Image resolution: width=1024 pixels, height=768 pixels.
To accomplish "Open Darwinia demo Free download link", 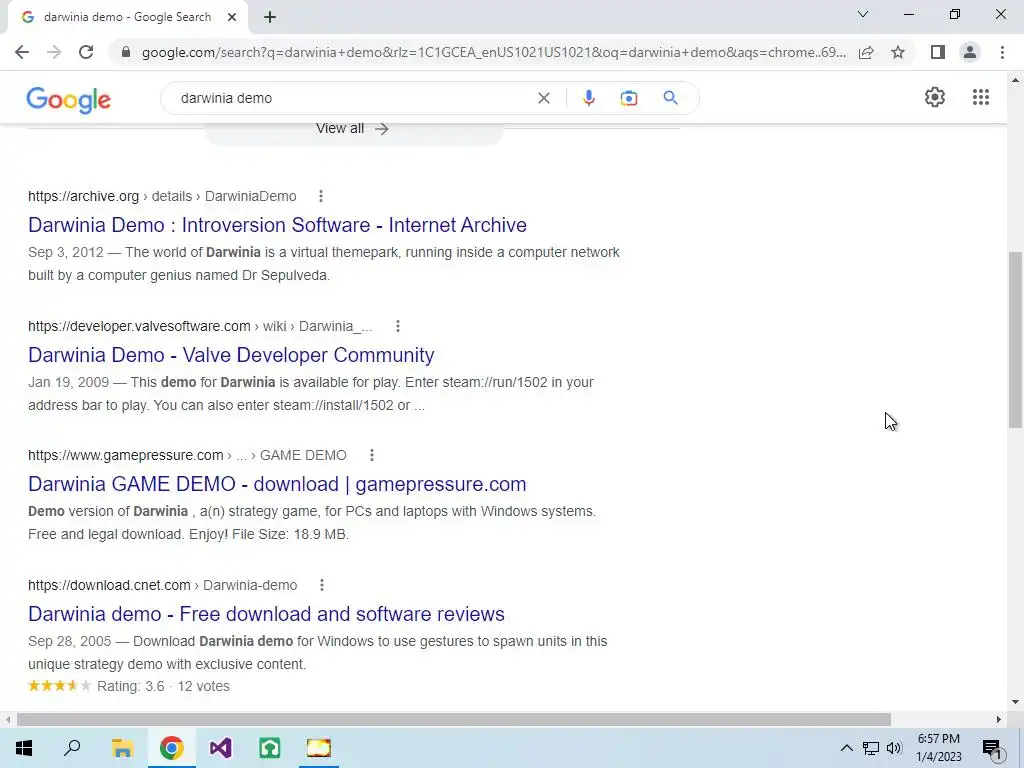I will (266, 614).
